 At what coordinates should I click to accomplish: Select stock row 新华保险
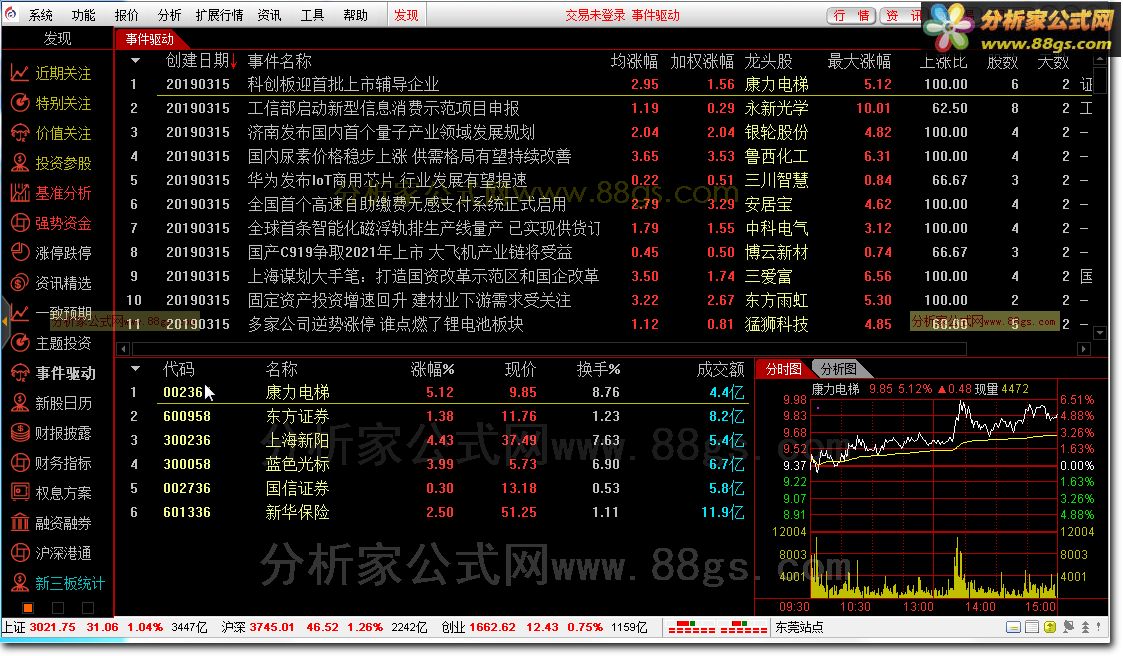434,512
